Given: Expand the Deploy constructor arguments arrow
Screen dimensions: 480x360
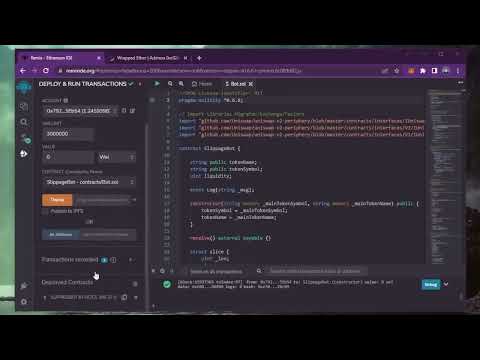Looking at the screenshot, I should pos(134,200).
